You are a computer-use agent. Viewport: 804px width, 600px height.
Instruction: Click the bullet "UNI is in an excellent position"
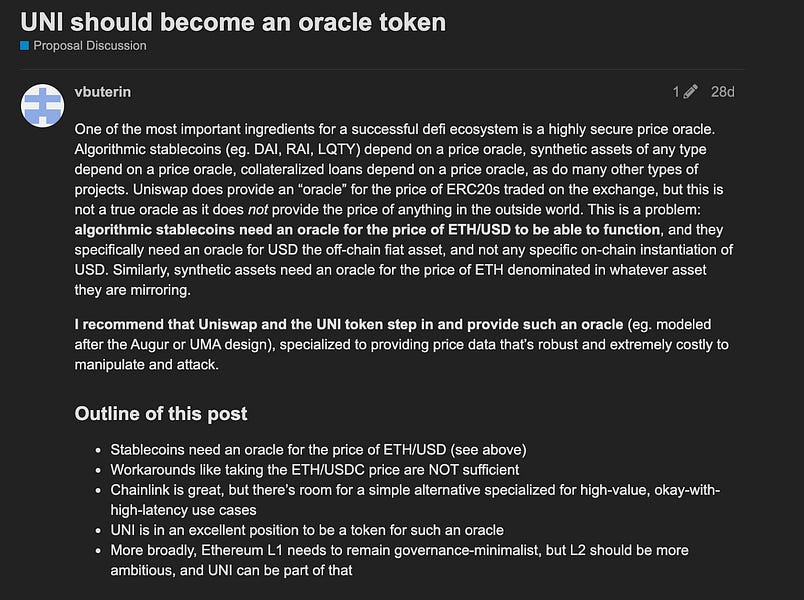307,530
